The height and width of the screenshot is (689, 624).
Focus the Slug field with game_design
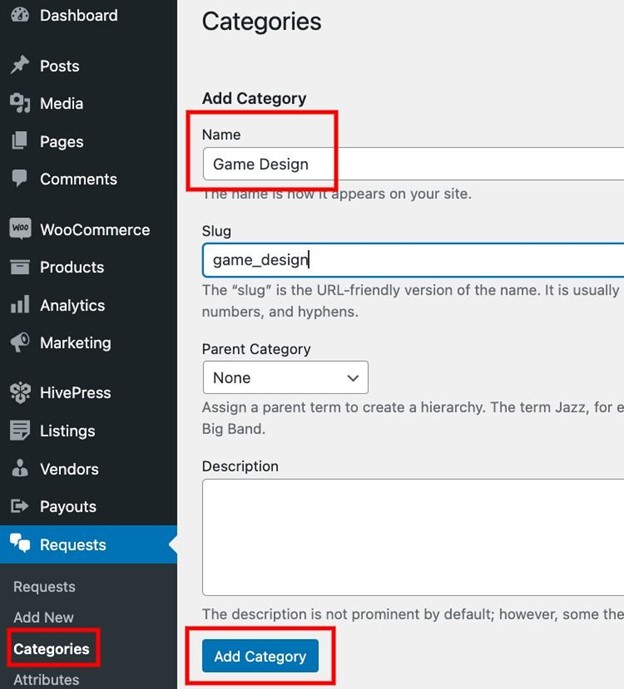[414, 260]
